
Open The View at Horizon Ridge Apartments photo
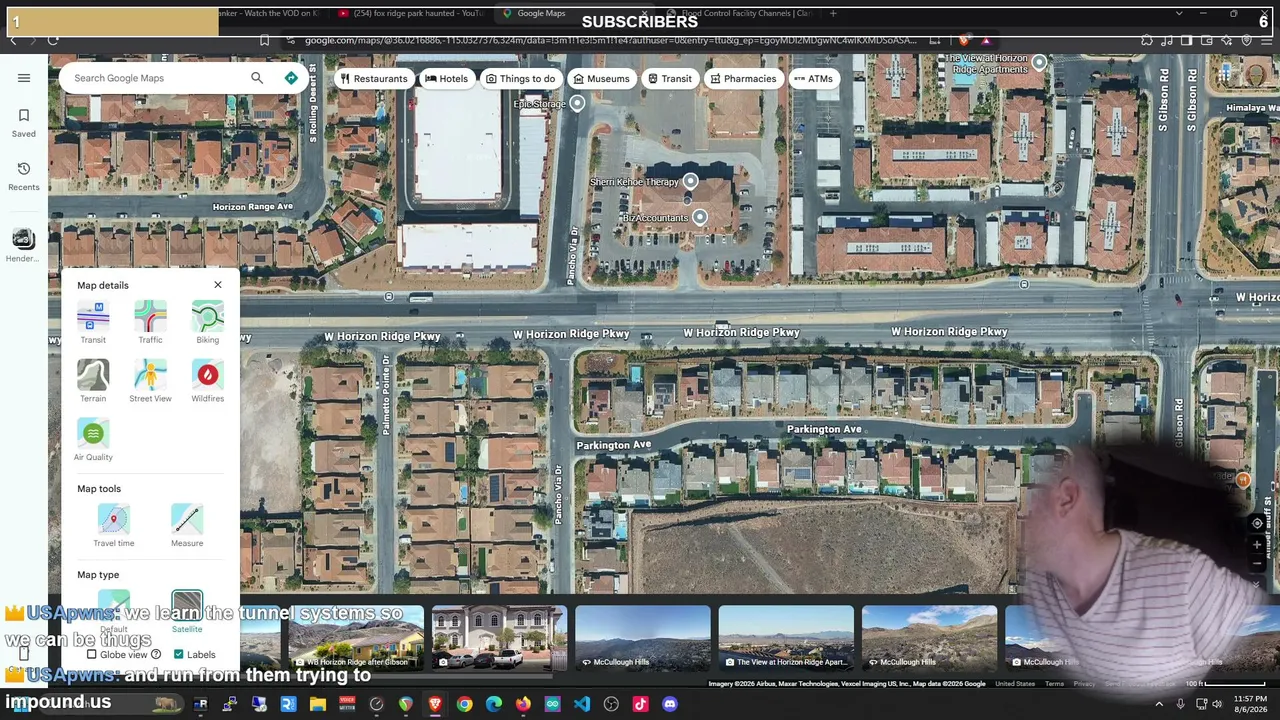(786, 637)
